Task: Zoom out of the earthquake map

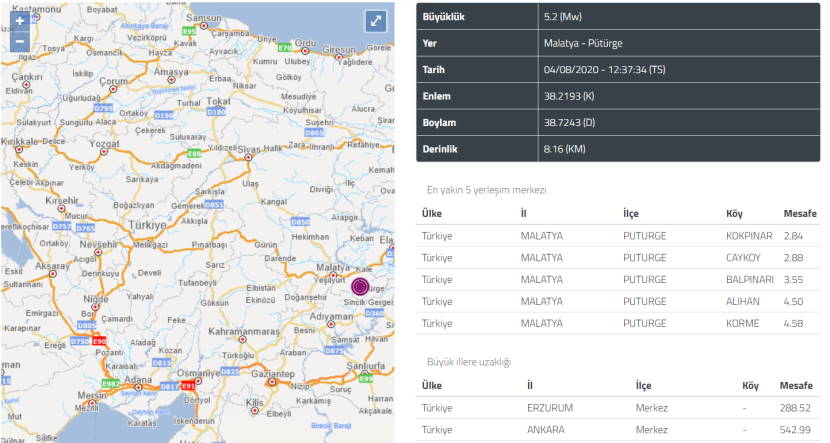Action: pos(20,42)
